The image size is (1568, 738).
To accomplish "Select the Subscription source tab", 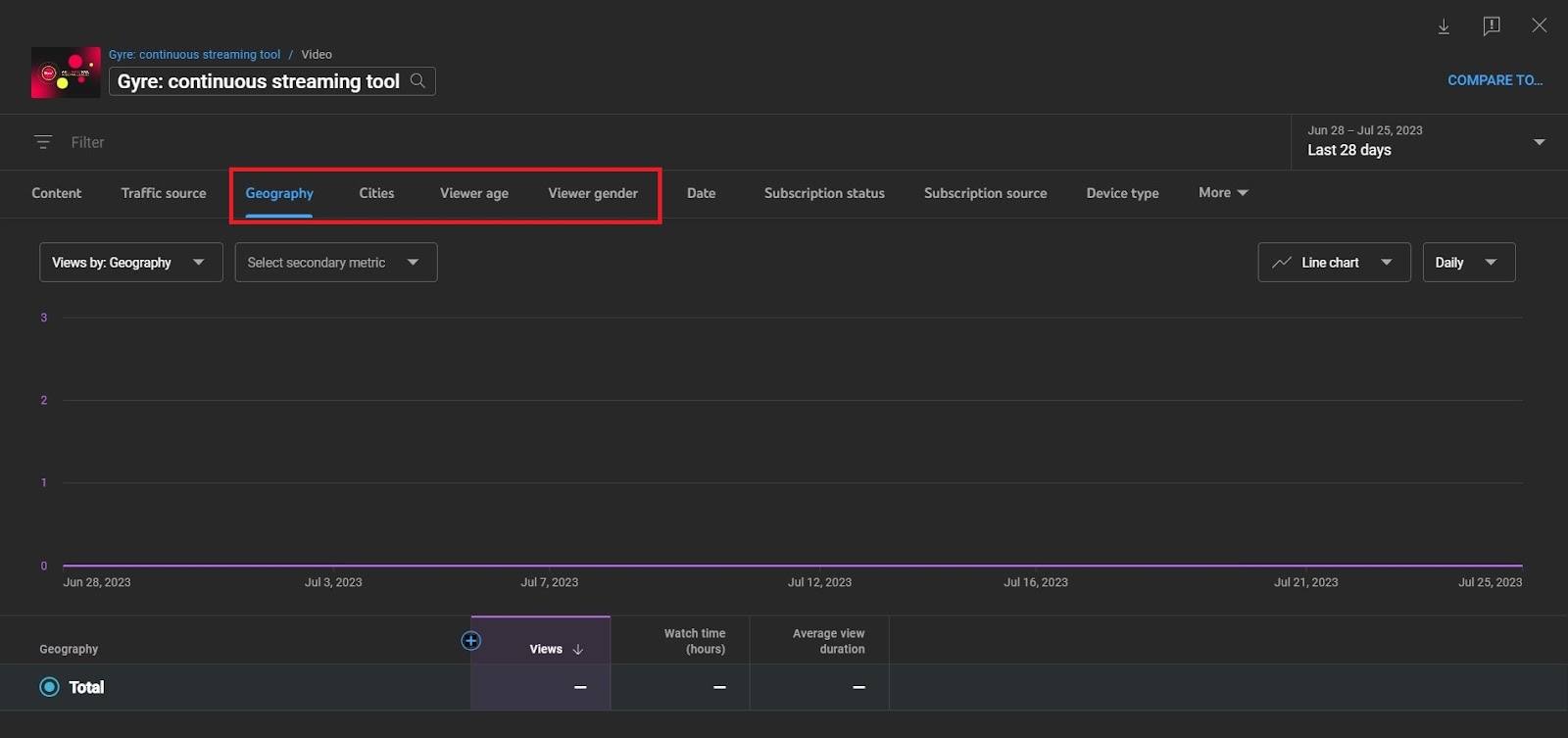I will click(x=985, y=193).
